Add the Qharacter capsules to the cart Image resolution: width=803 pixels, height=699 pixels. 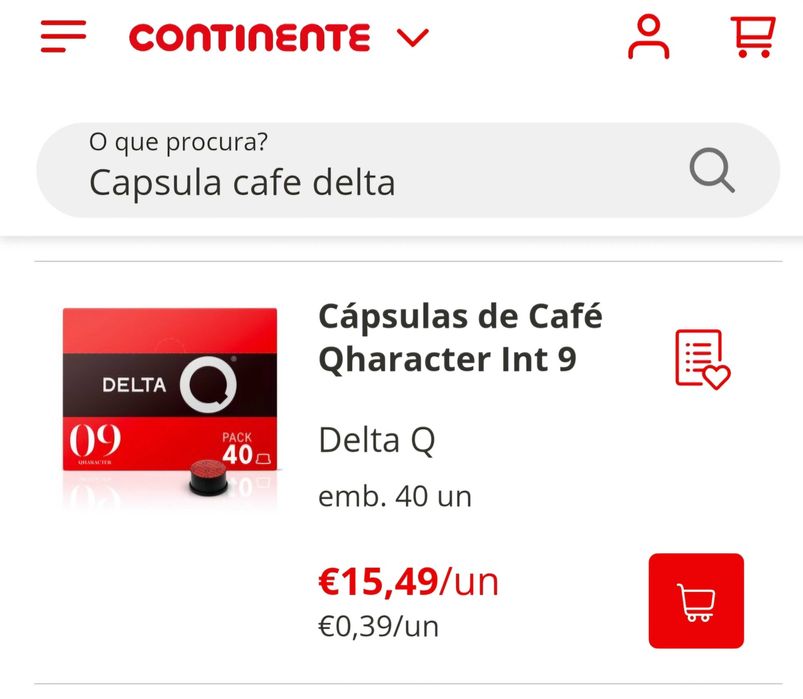(696, 600)
